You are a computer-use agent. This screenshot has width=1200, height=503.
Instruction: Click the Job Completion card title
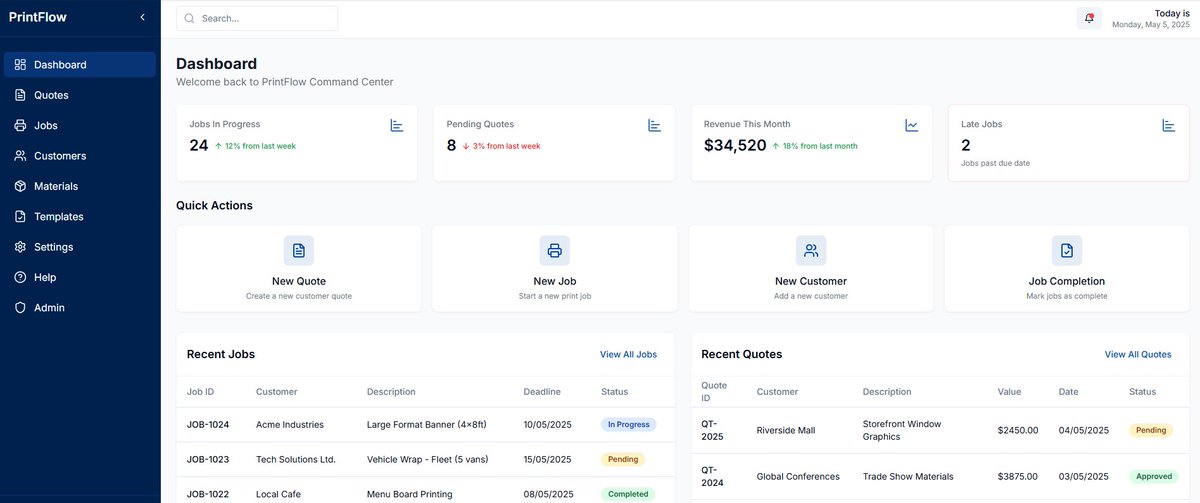tap(1067, 281)
